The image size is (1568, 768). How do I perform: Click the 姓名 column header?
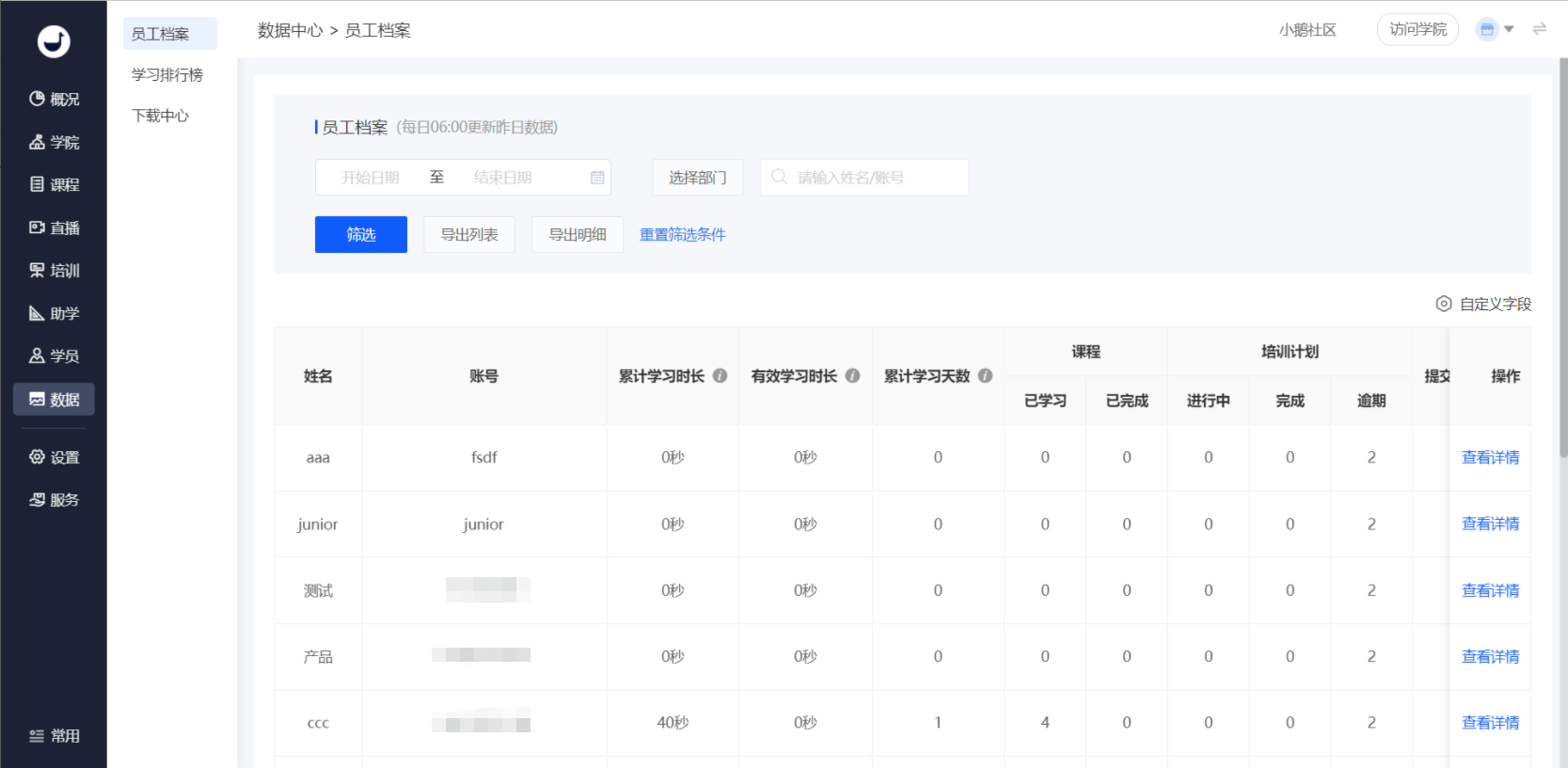[318, 376]
